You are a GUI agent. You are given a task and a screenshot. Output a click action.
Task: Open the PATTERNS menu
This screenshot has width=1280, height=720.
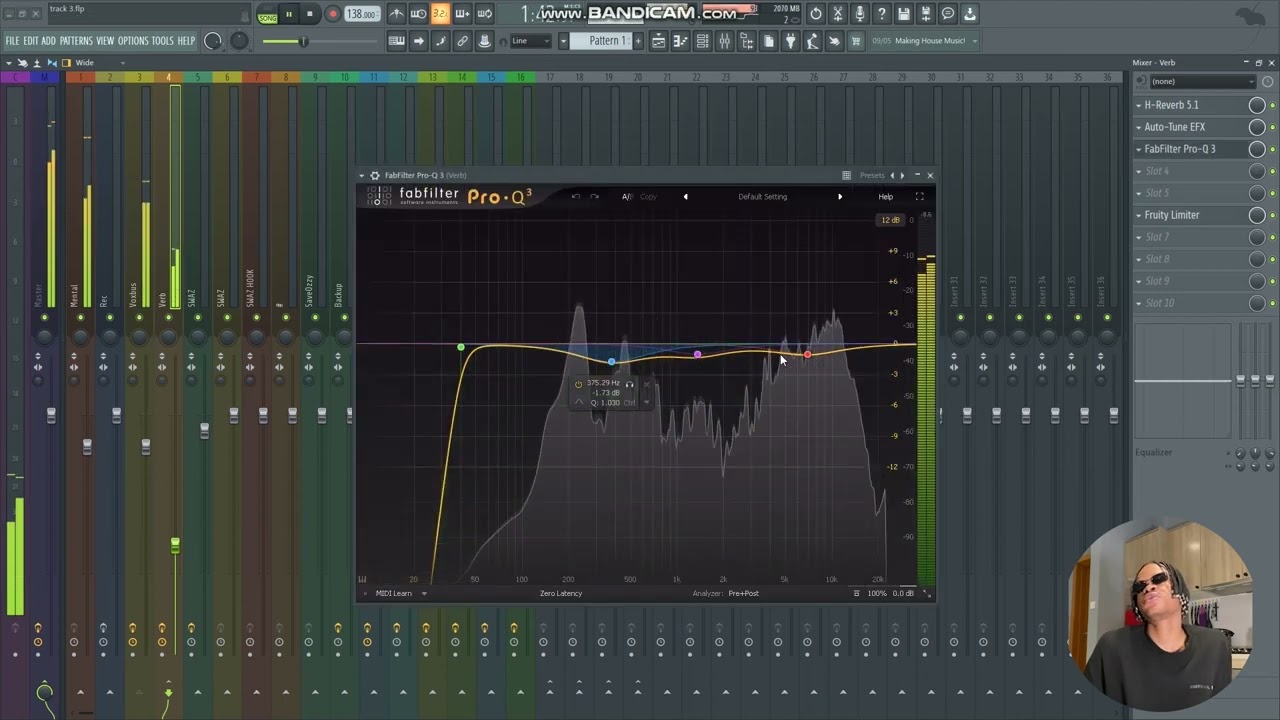click(x=76, y=41)
